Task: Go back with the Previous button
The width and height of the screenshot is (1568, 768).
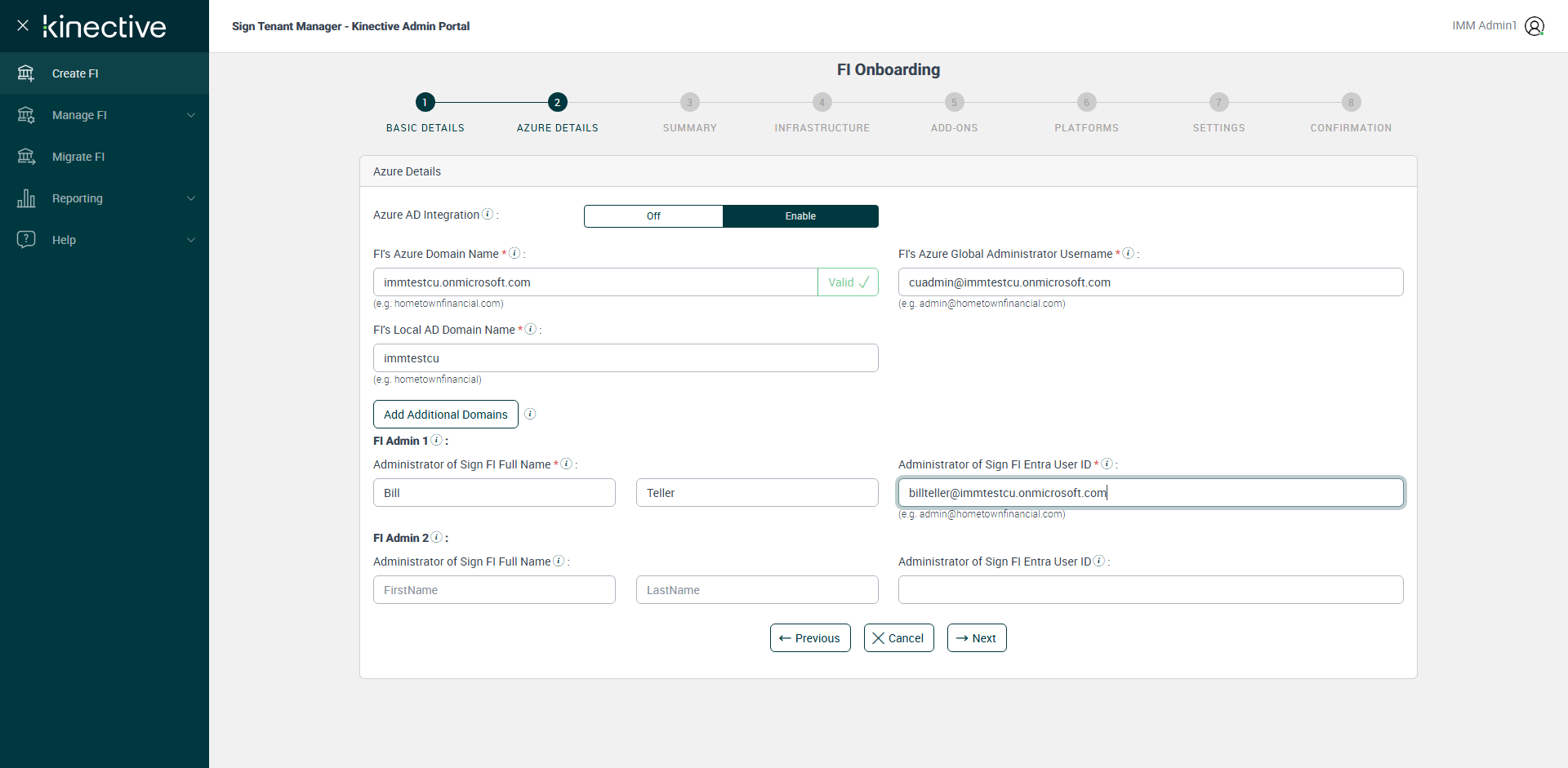Action: click(810, 638)
